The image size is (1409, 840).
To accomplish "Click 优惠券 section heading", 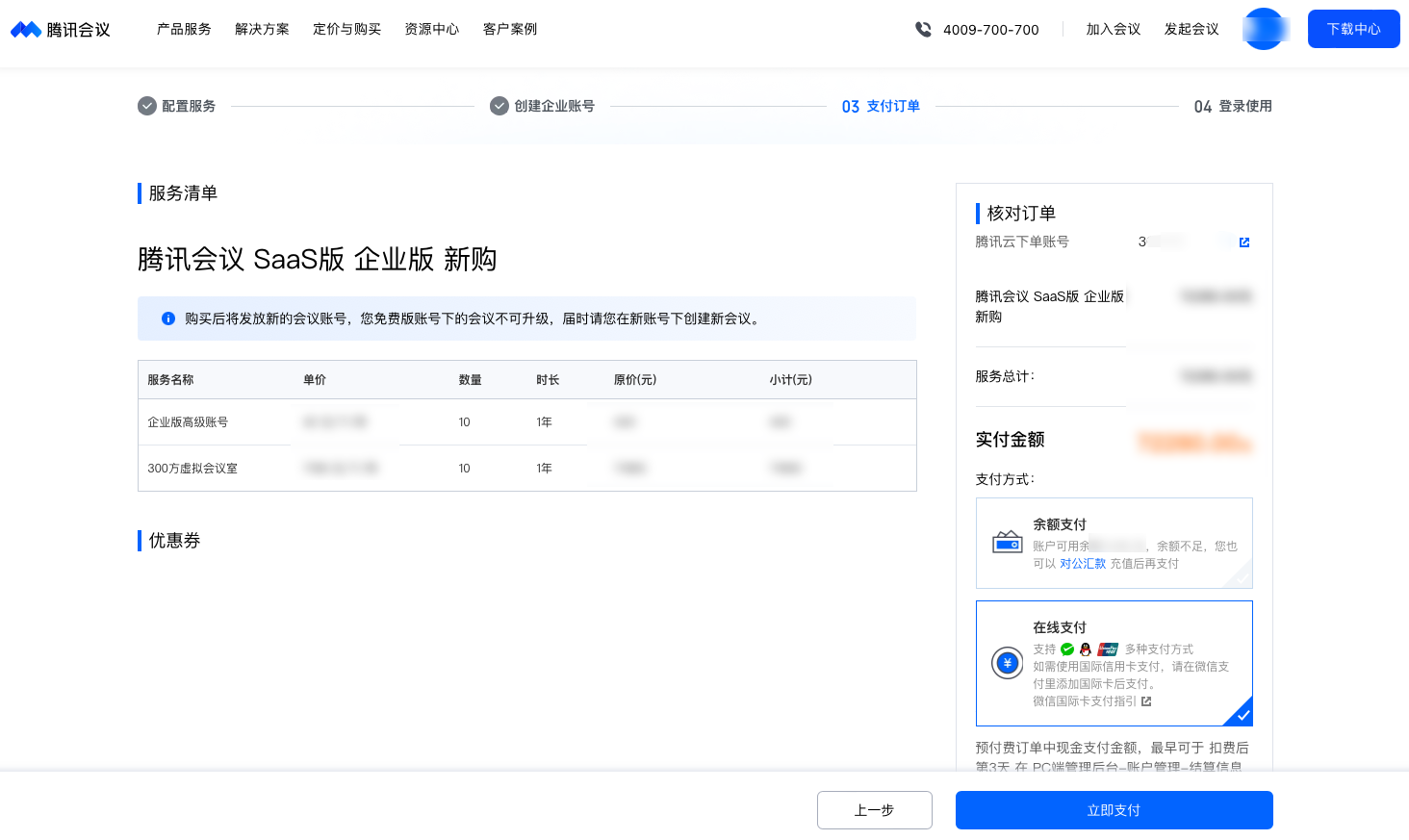I will coord(174,541).
